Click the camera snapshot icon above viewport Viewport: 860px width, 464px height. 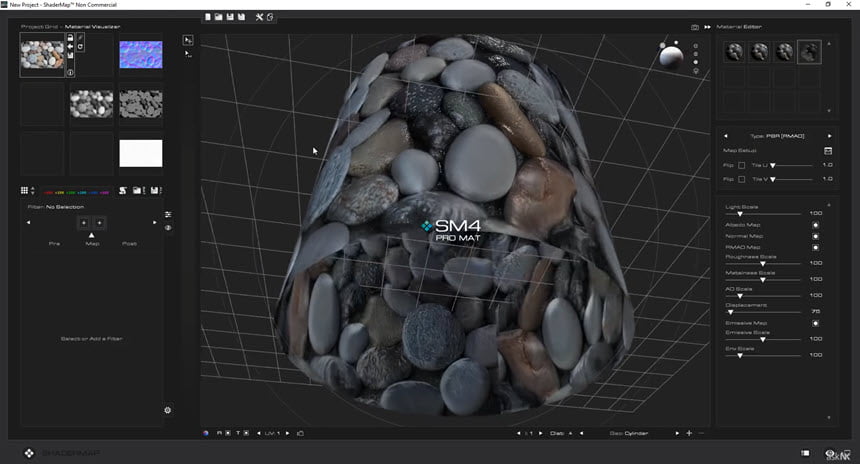coord(695,27)
